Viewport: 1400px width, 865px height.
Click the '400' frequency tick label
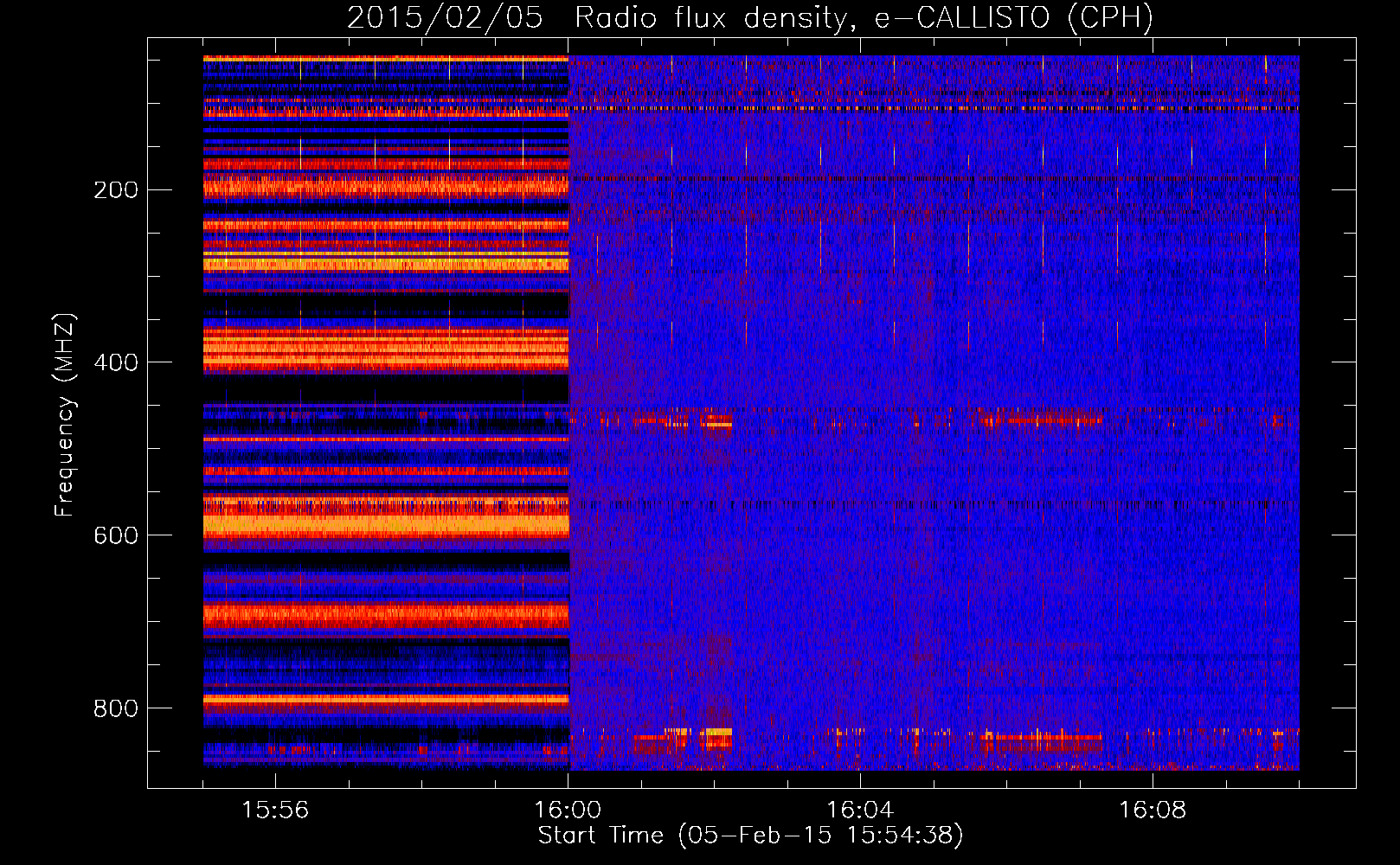click(x=116, y=363)
